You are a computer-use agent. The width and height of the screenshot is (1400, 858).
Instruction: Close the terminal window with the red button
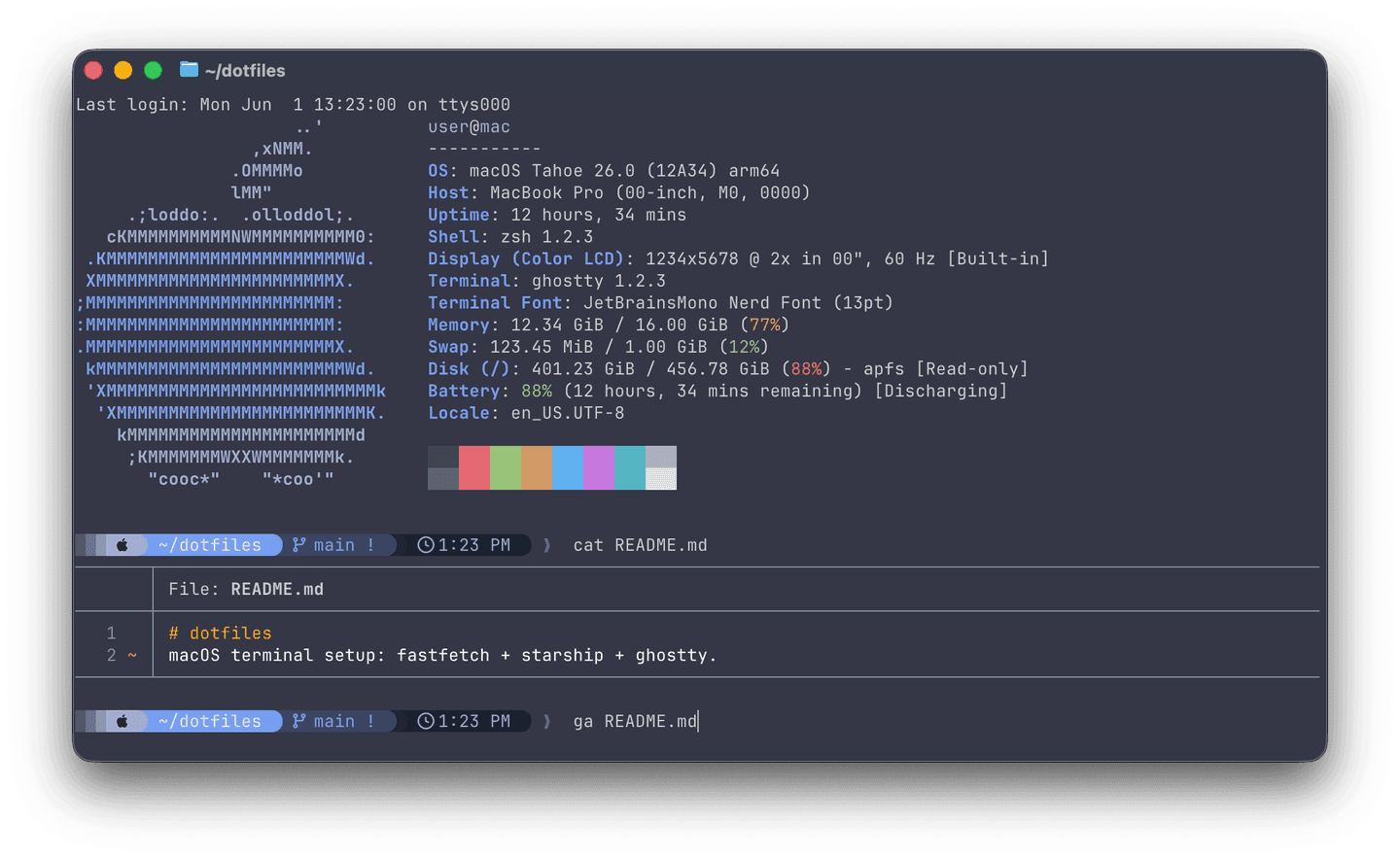(x=93, y=70)
